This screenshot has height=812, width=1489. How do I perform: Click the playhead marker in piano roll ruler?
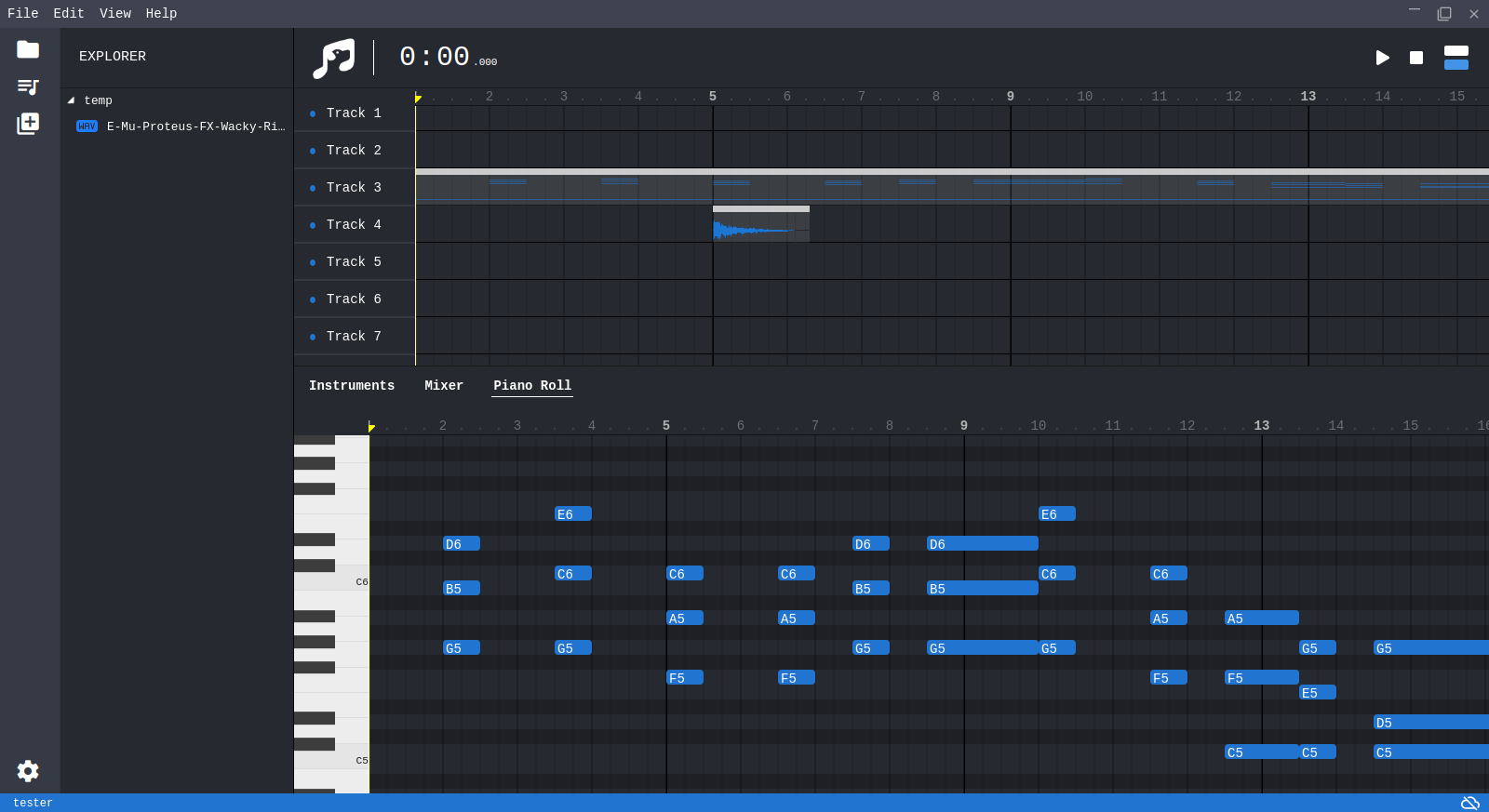[x=371, y=427]
